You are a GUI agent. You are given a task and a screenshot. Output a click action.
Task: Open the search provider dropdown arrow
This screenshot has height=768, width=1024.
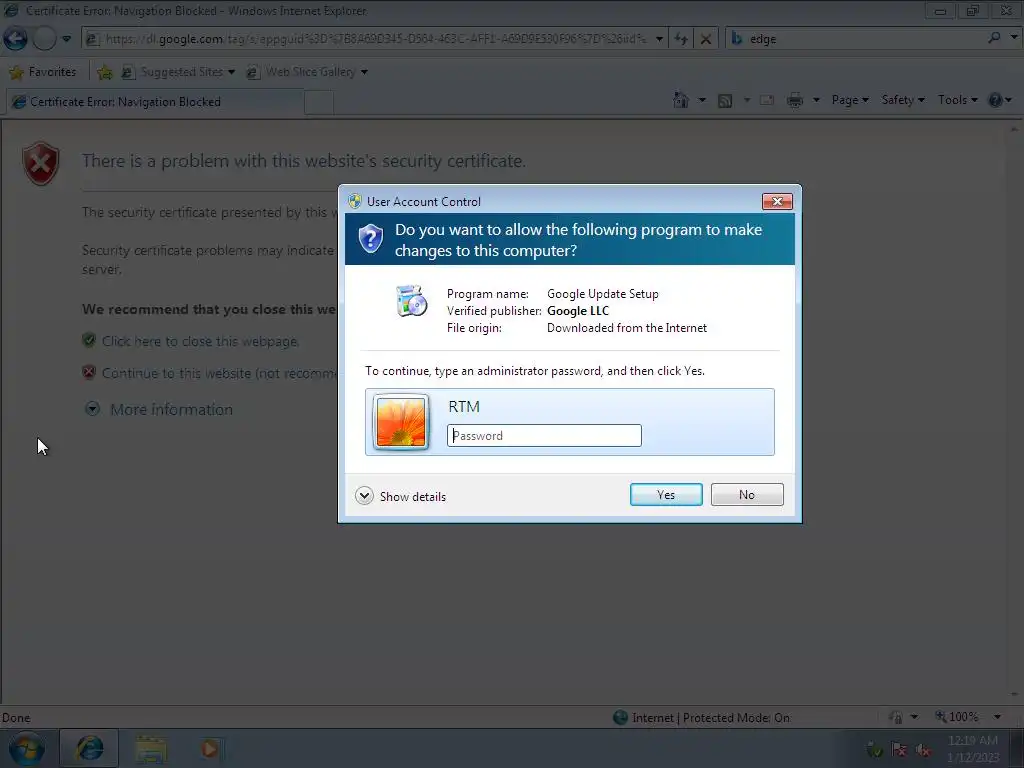[x=1014, y=38]
